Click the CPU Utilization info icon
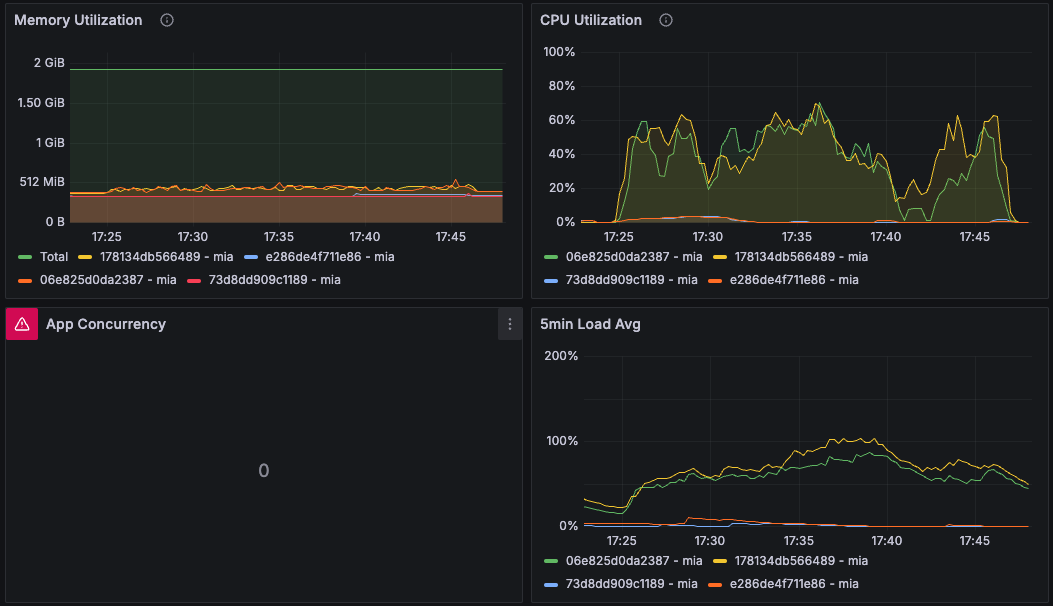Screen dimensions: 1053x606 pyautogui.click(x=666, y=20)
